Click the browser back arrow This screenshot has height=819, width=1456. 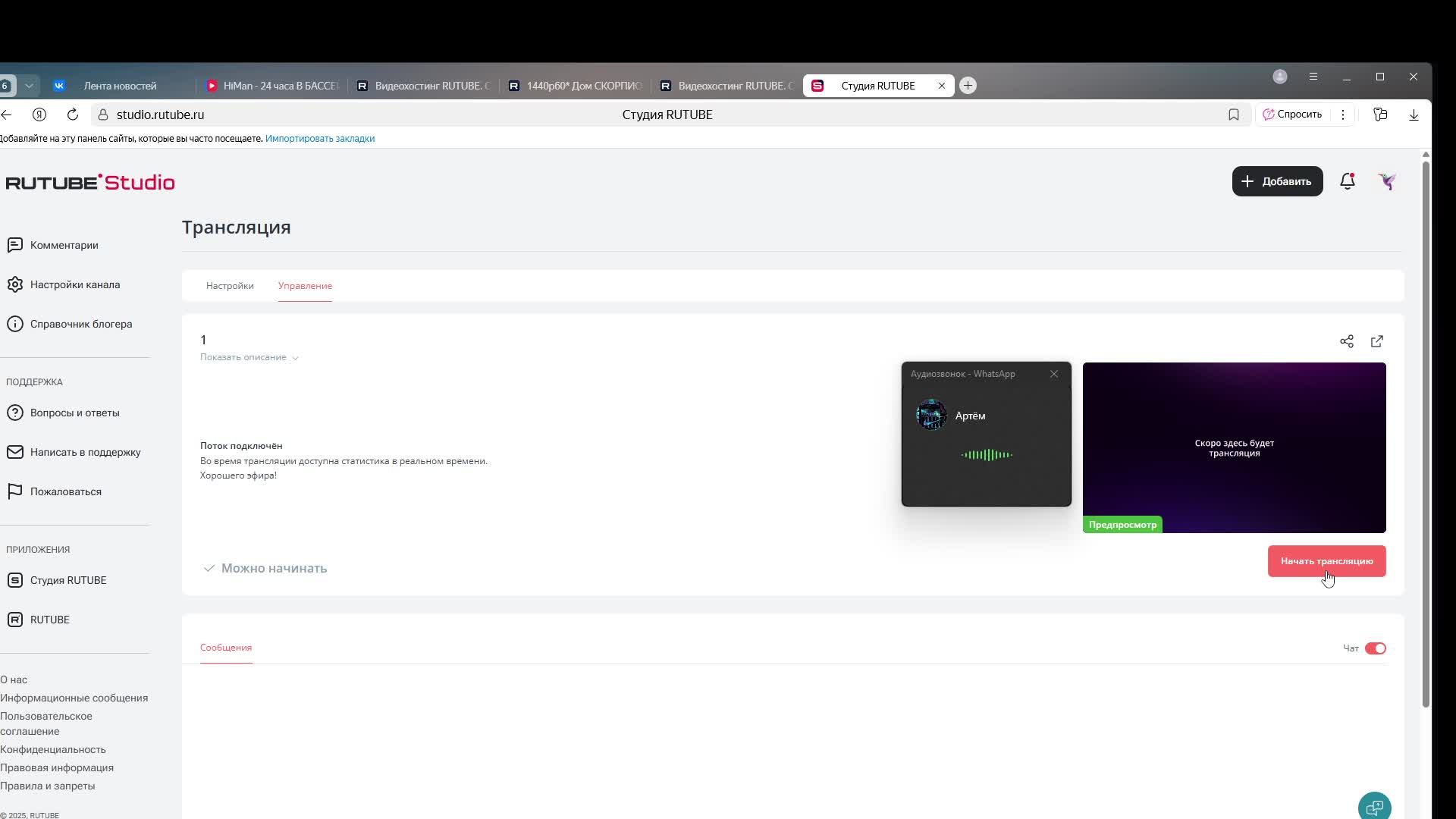[x=7, y=115]
